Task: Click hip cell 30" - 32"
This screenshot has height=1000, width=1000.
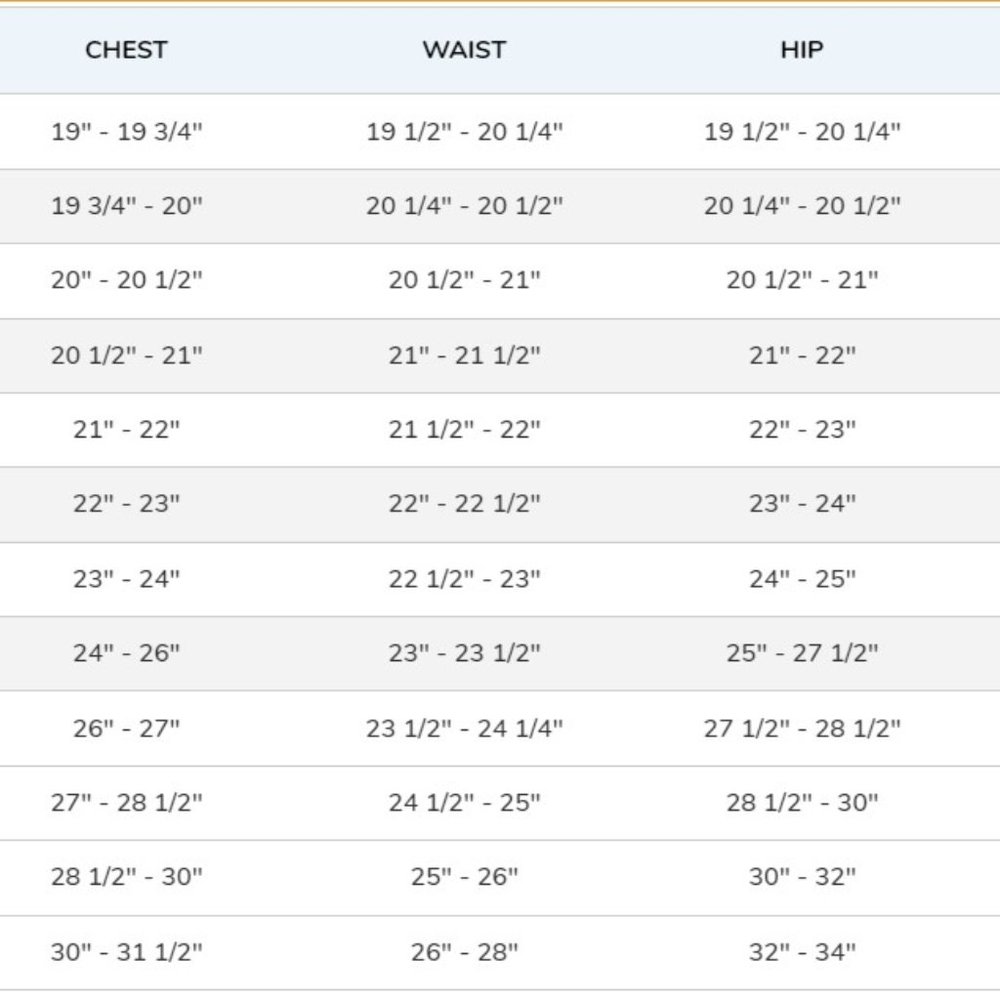Action: [x=802, y=877]
